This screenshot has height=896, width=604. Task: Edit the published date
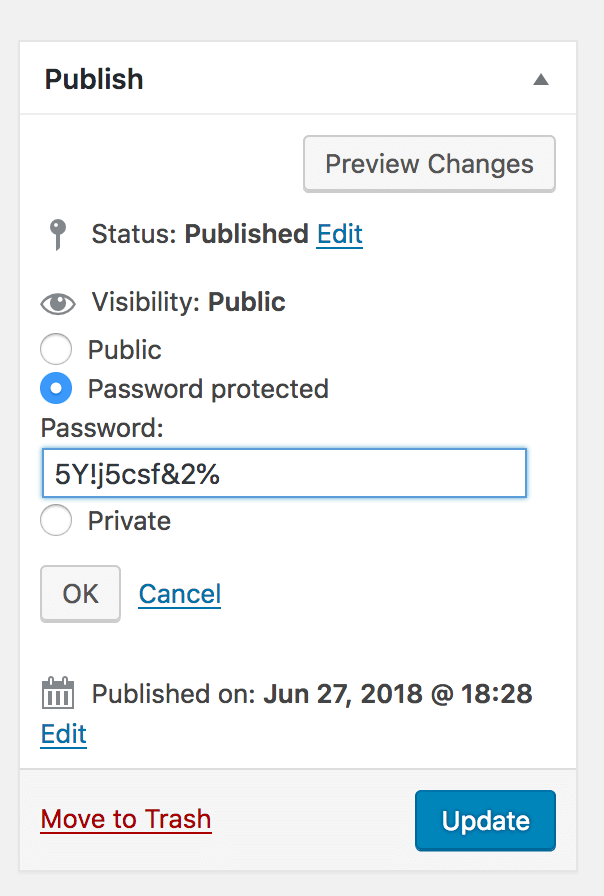[x=63, y=734]
